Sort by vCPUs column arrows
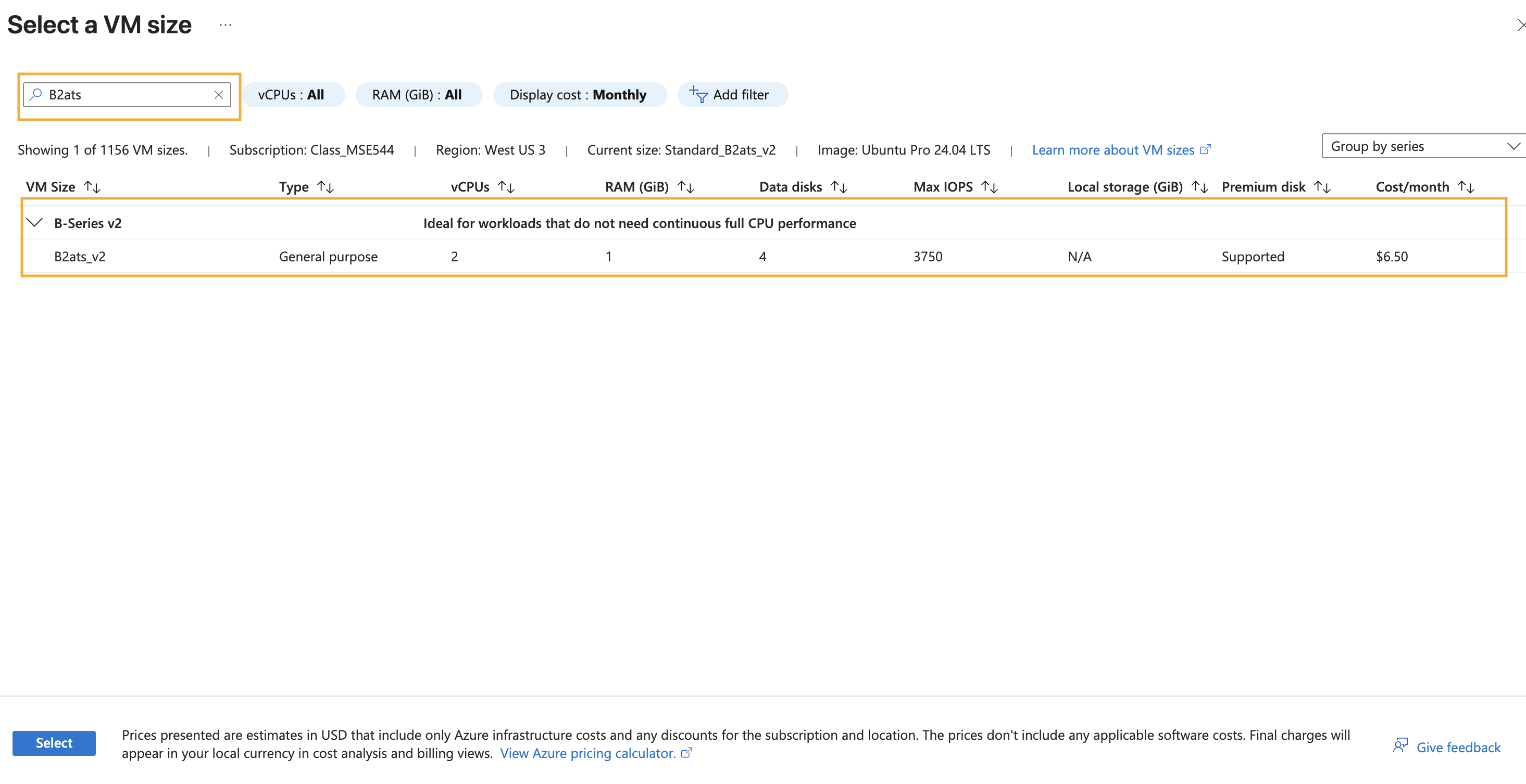The image size is (1526, 784). [x=506, y=187]
